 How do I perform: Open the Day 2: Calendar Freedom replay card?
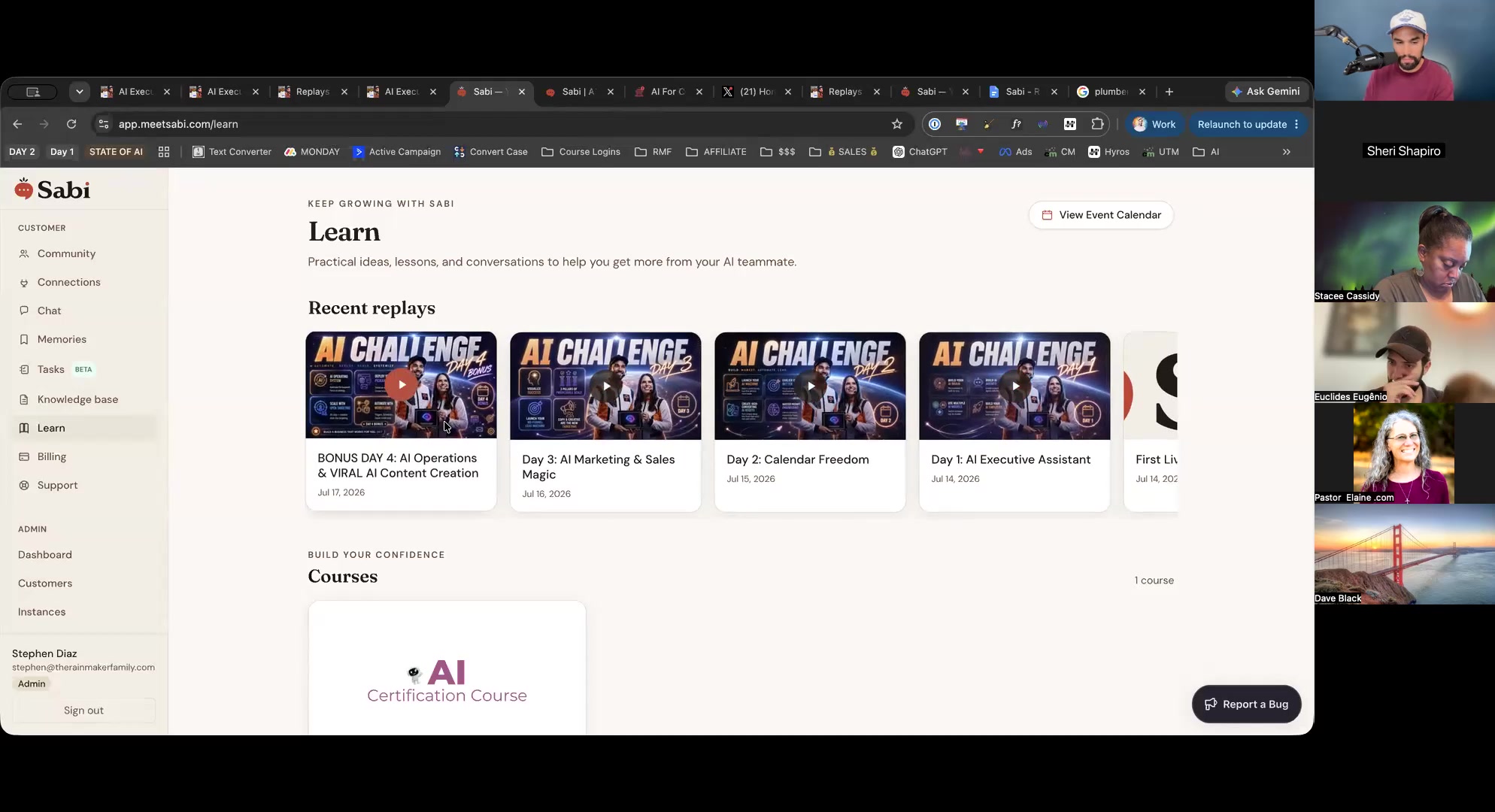810,422
